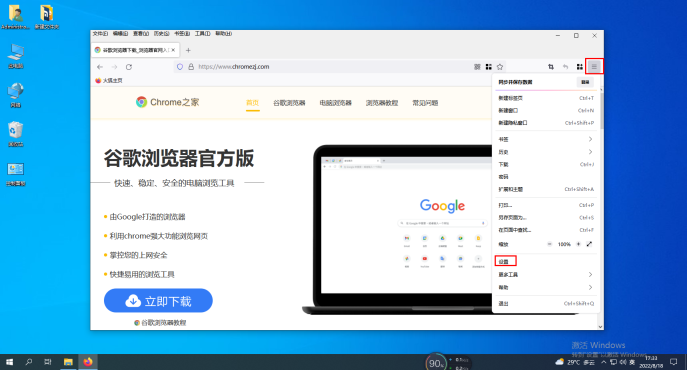Click the padlock site security icon
The width and height of the screenshot is (687, 370).
pos(191,67)
